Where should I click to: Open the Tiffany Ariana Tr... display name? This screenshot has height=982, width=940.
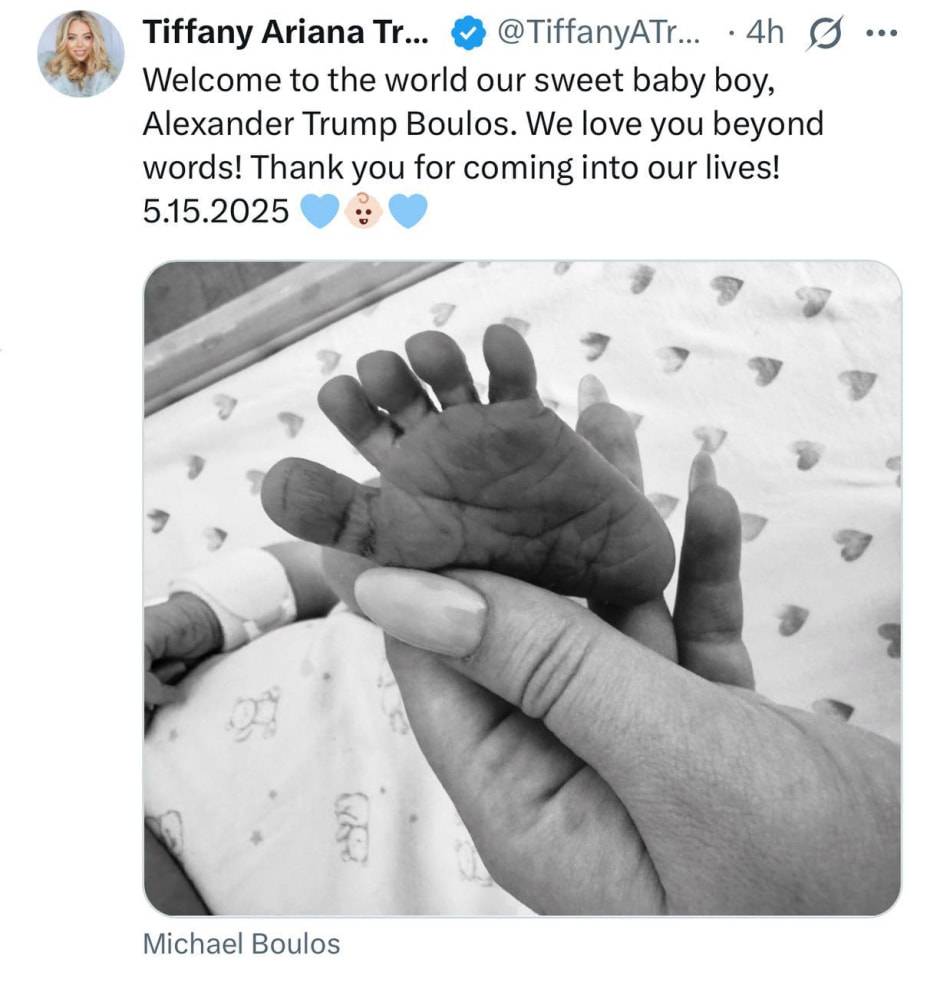(x=285, y=33)
